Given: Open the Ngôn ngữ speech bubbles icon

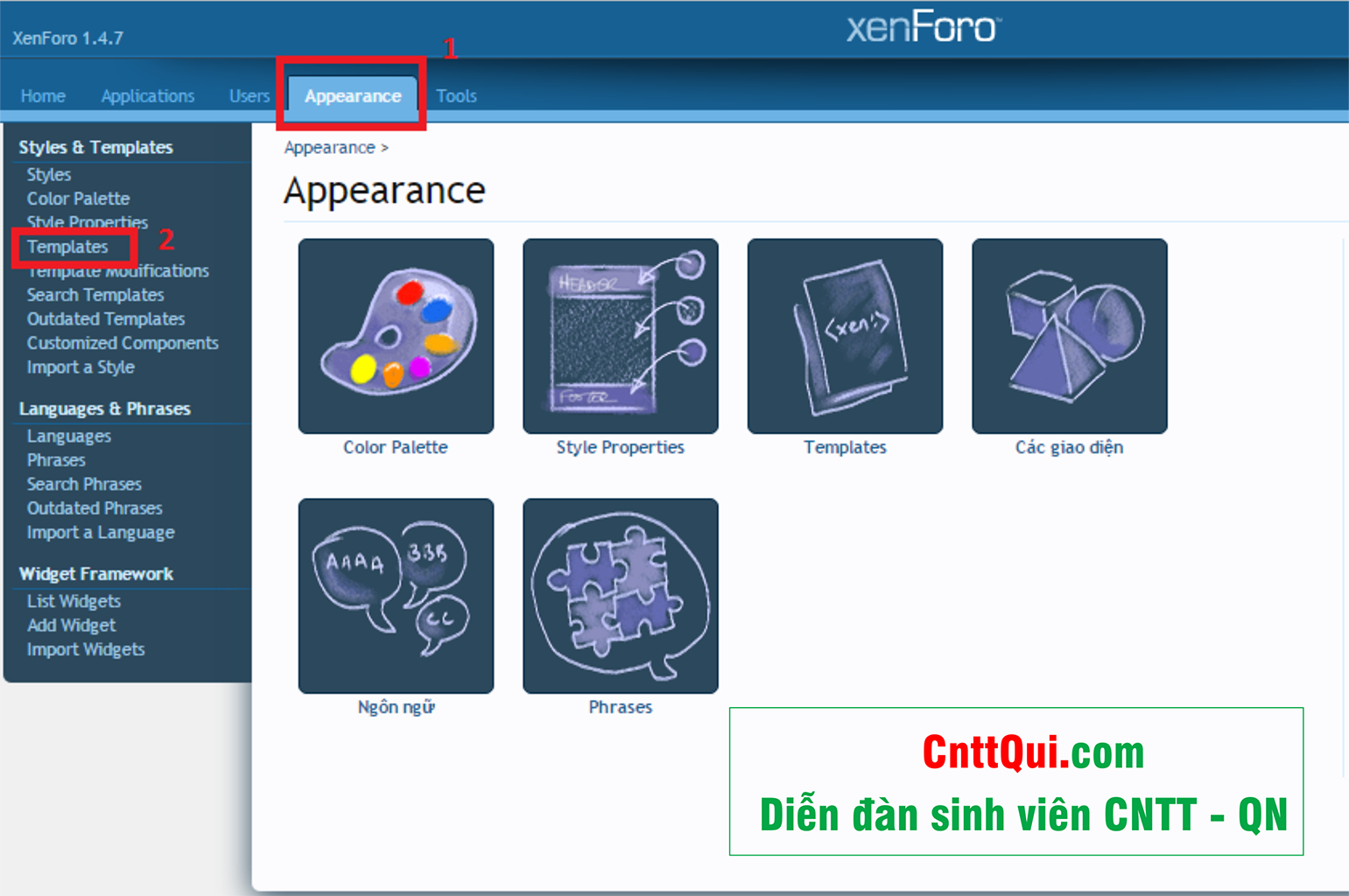Looking at the screenshot, I should [396, 596].
